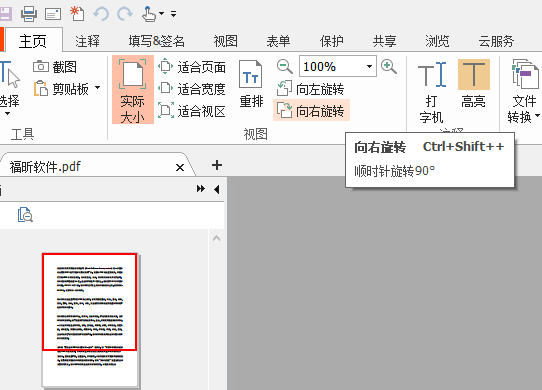This screenshot has width=542, height=390.
Task: Click the 重排 reflow button
Action: [251, 84]
